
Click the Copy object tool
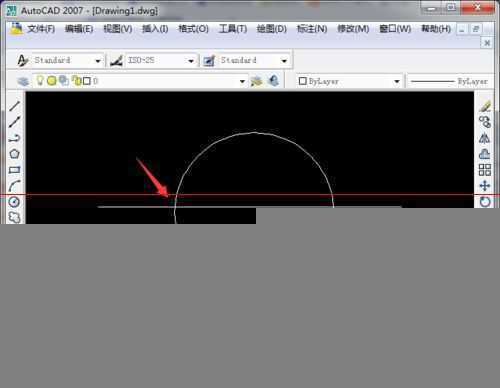point(485,122)
